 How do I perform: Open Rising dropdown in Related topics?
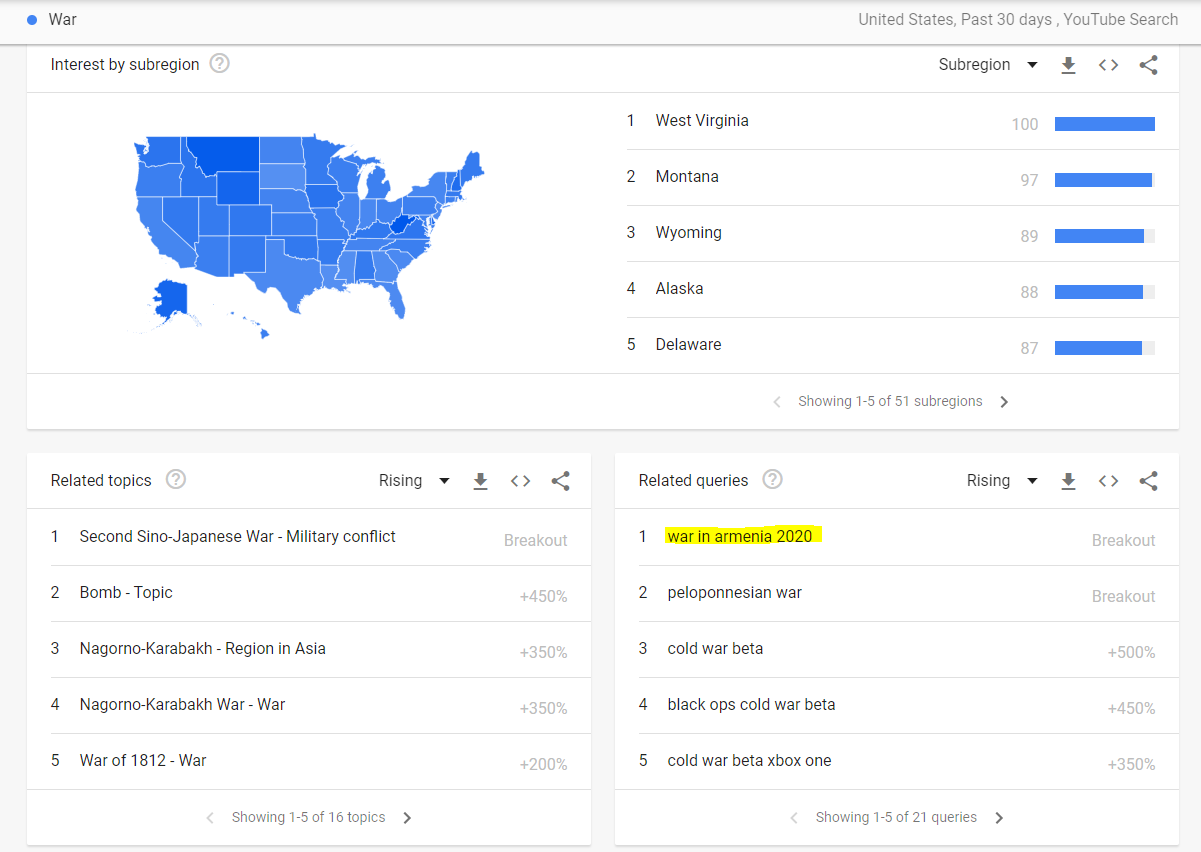point(414,481)
